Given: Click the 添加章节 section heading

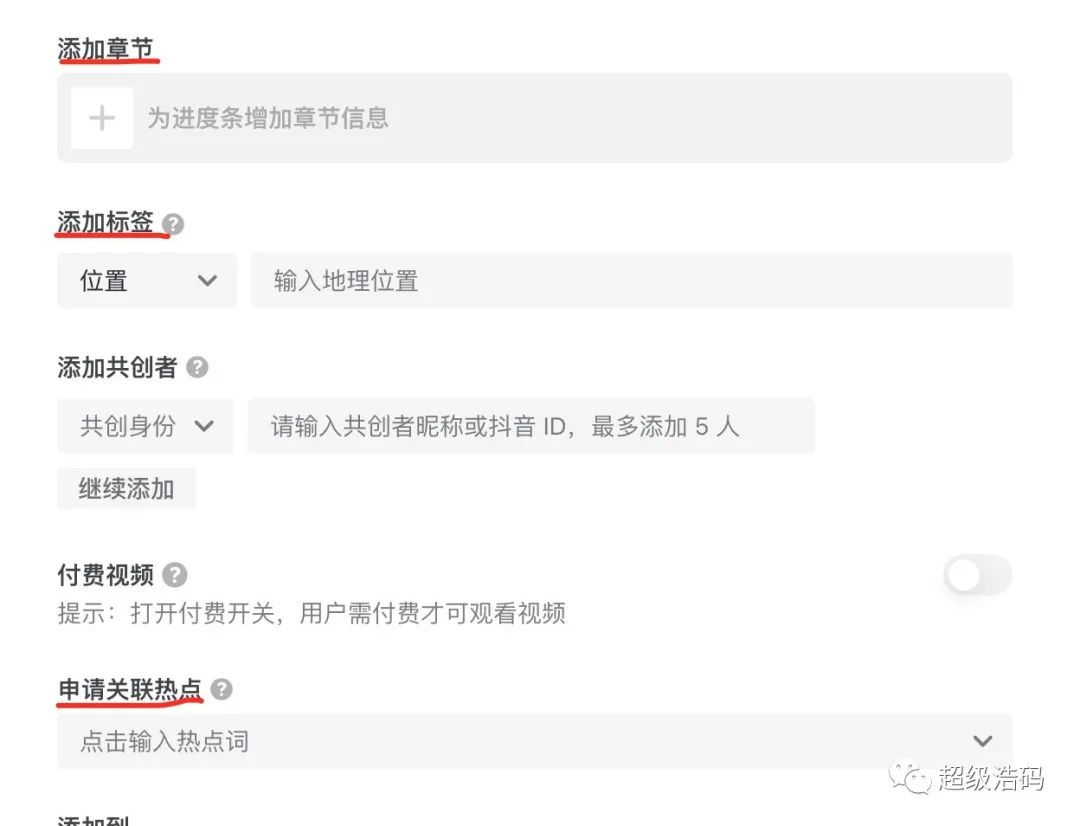Looking at the screenshot, I should tap(106, 48).
